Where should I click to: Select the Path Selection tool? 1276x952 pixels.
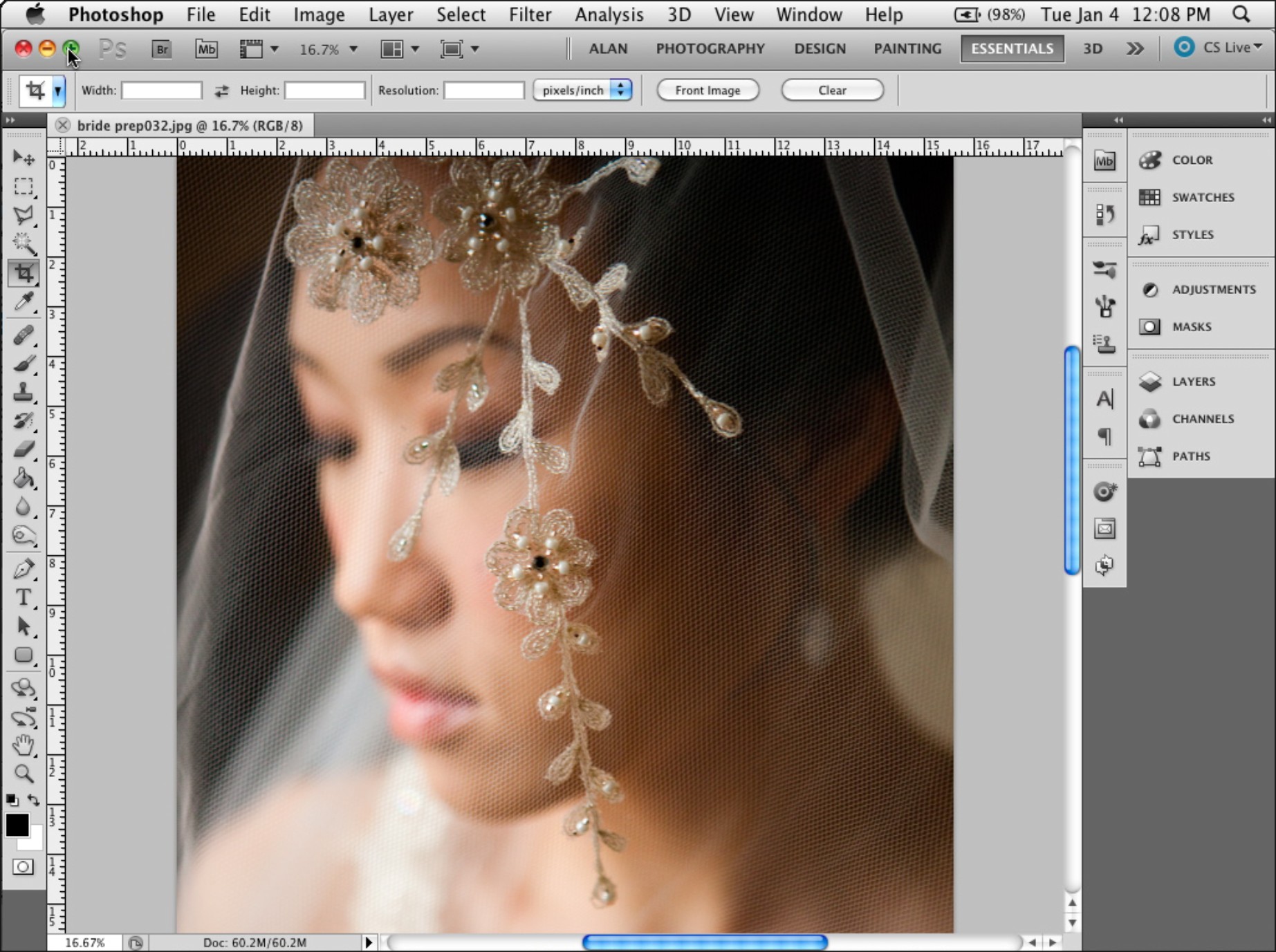[24, 626]
